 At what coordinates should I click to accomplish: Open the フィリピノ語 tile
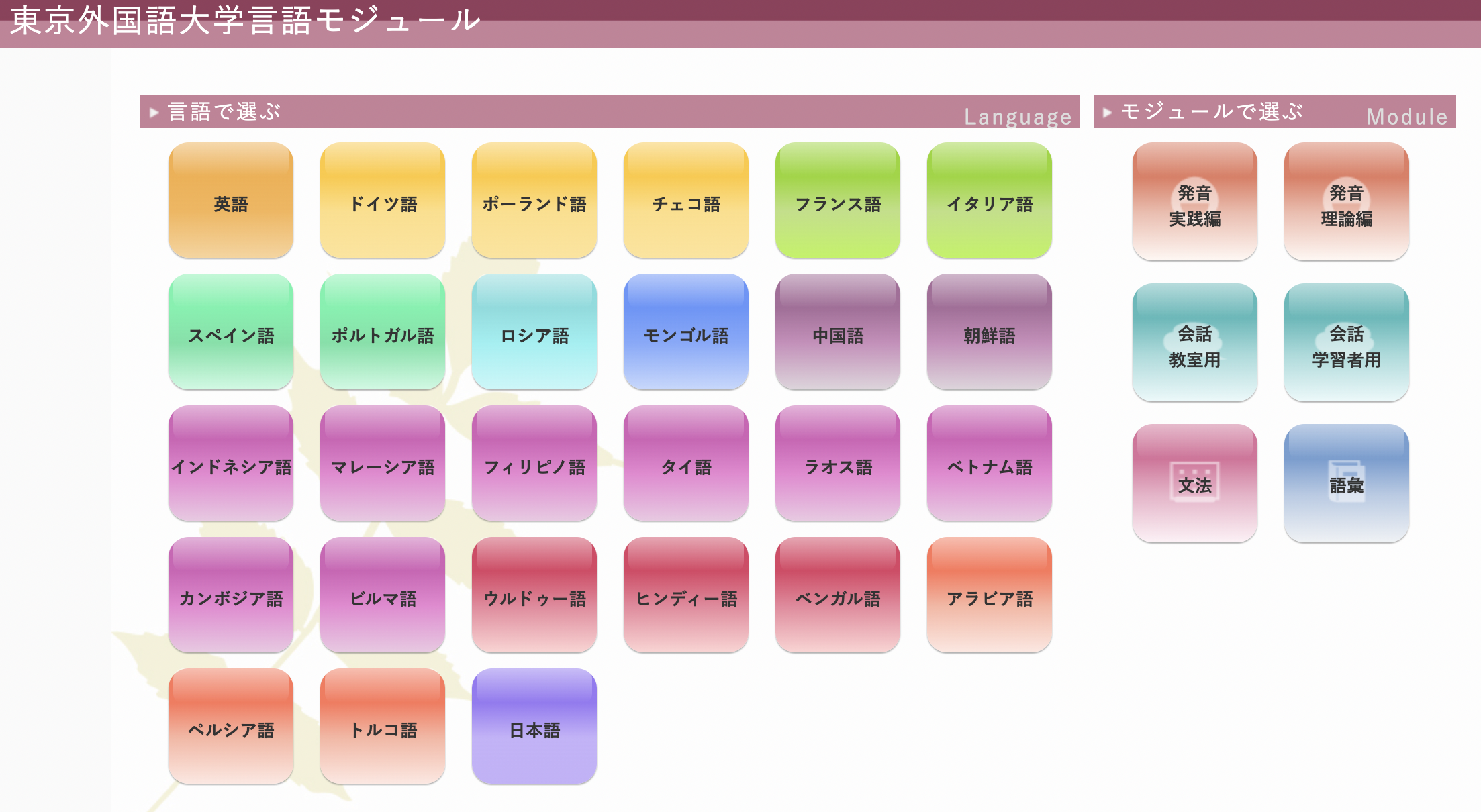pos(534,463)
